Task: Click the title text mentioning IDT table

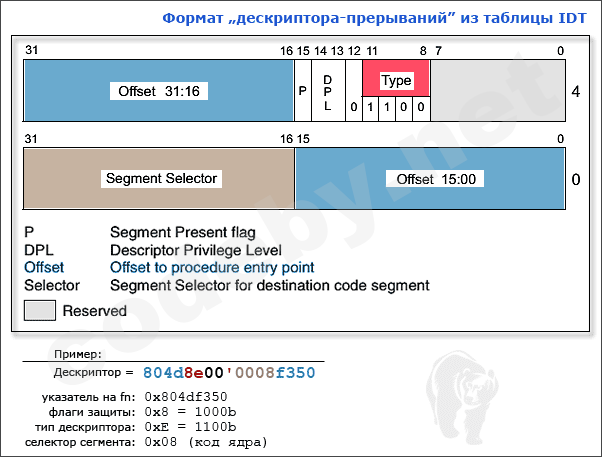Action: pyautogui.click(x=374, y=18)
